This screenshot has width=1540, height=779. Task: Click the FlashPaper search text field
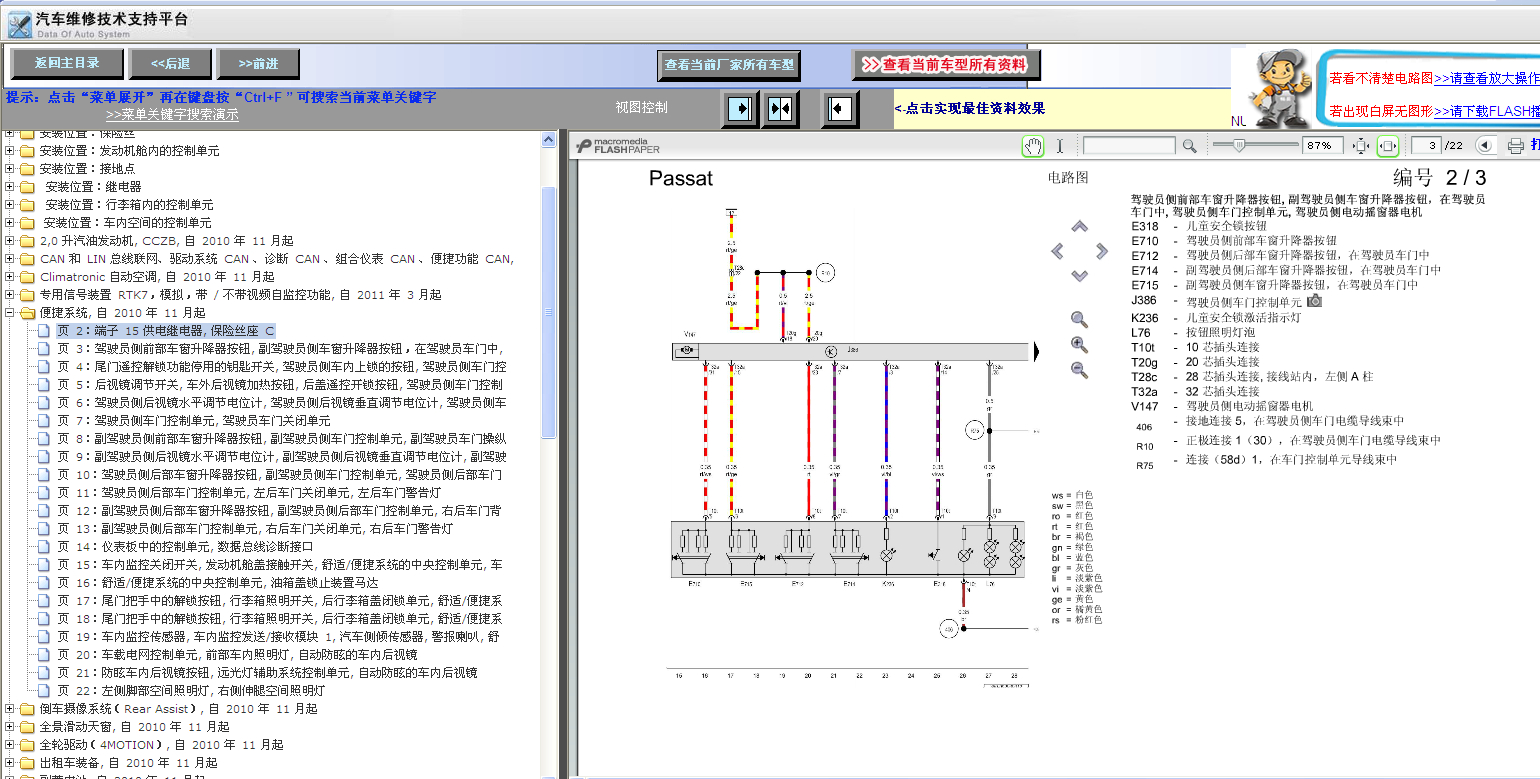coord(1129,146)
